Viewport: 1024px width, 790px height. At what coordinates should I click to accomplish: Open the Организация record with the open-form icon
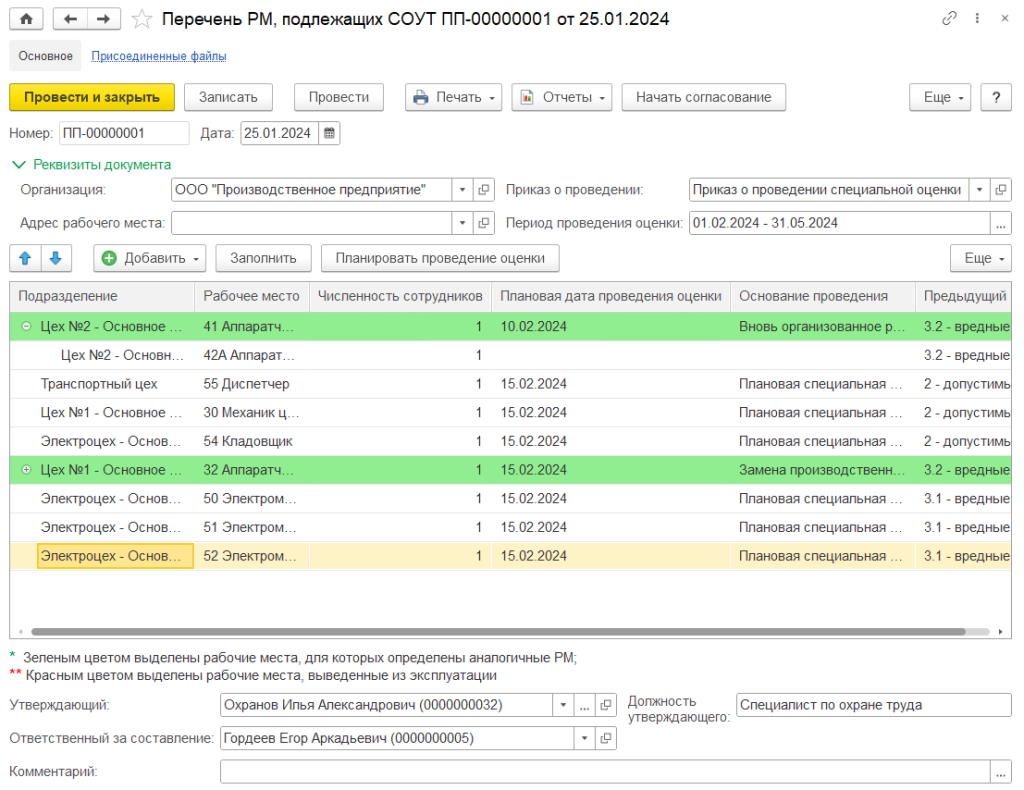(484, 190)
